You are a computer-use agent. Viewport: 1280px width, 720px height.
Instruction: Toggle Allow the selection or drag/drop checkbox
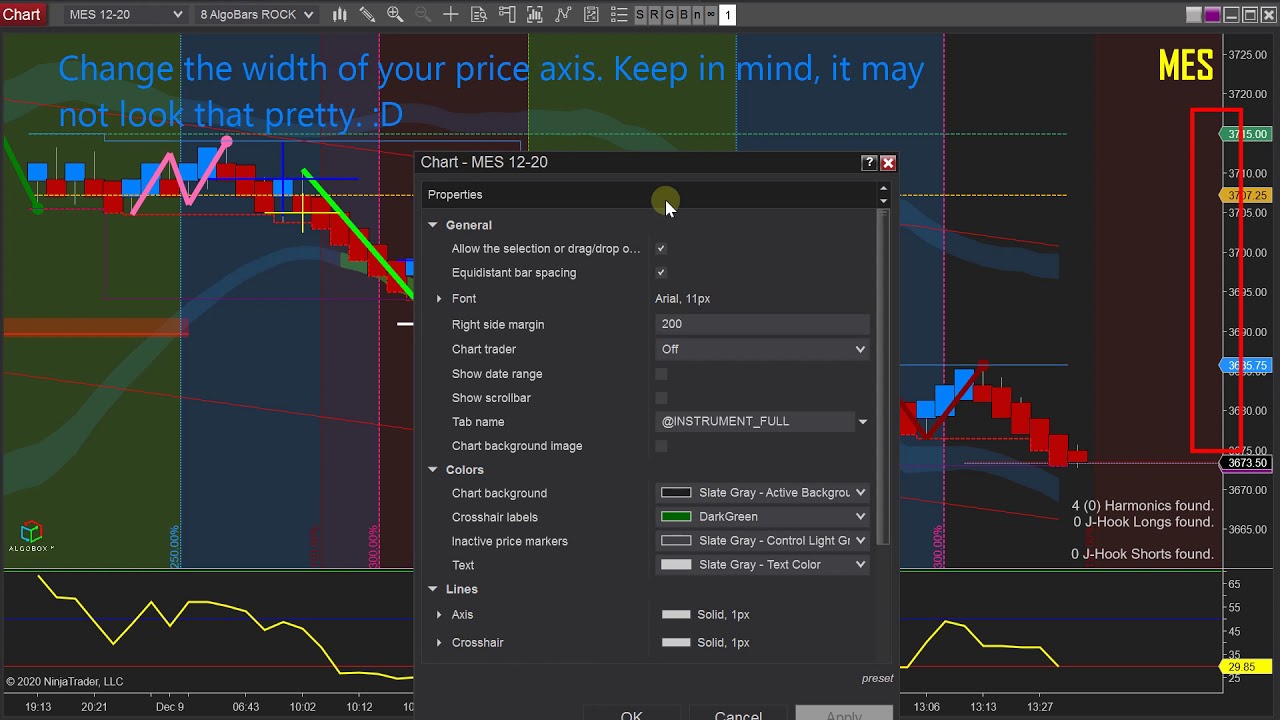coord(661,248)
